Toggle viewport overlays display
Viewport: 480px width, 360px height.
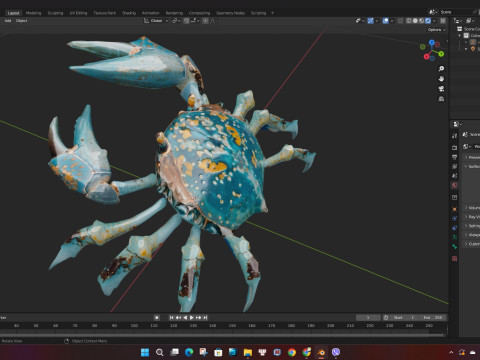[386, 21]
